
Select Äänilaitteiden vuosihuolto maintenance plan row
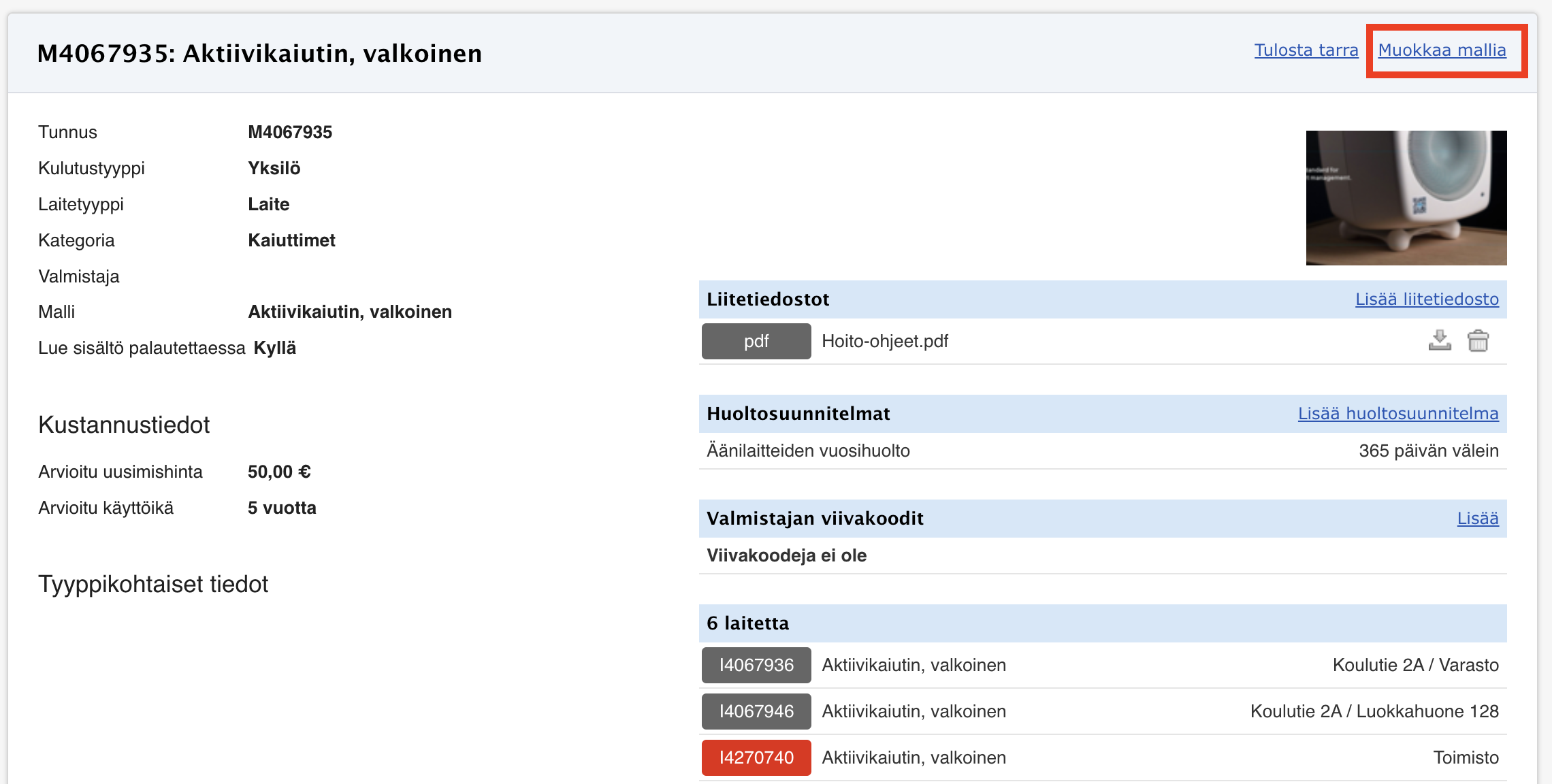point(808,451)
